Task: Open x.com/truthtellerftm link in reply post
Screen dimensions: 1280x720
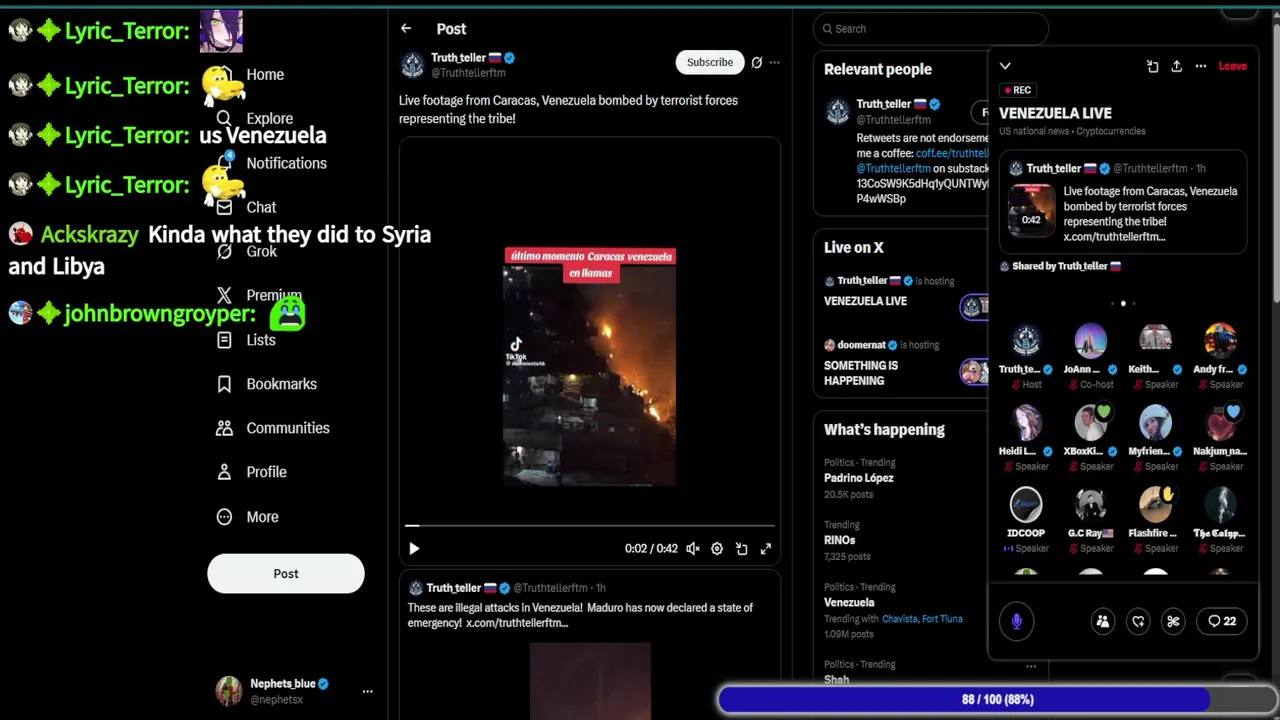Action: [517, 623]
